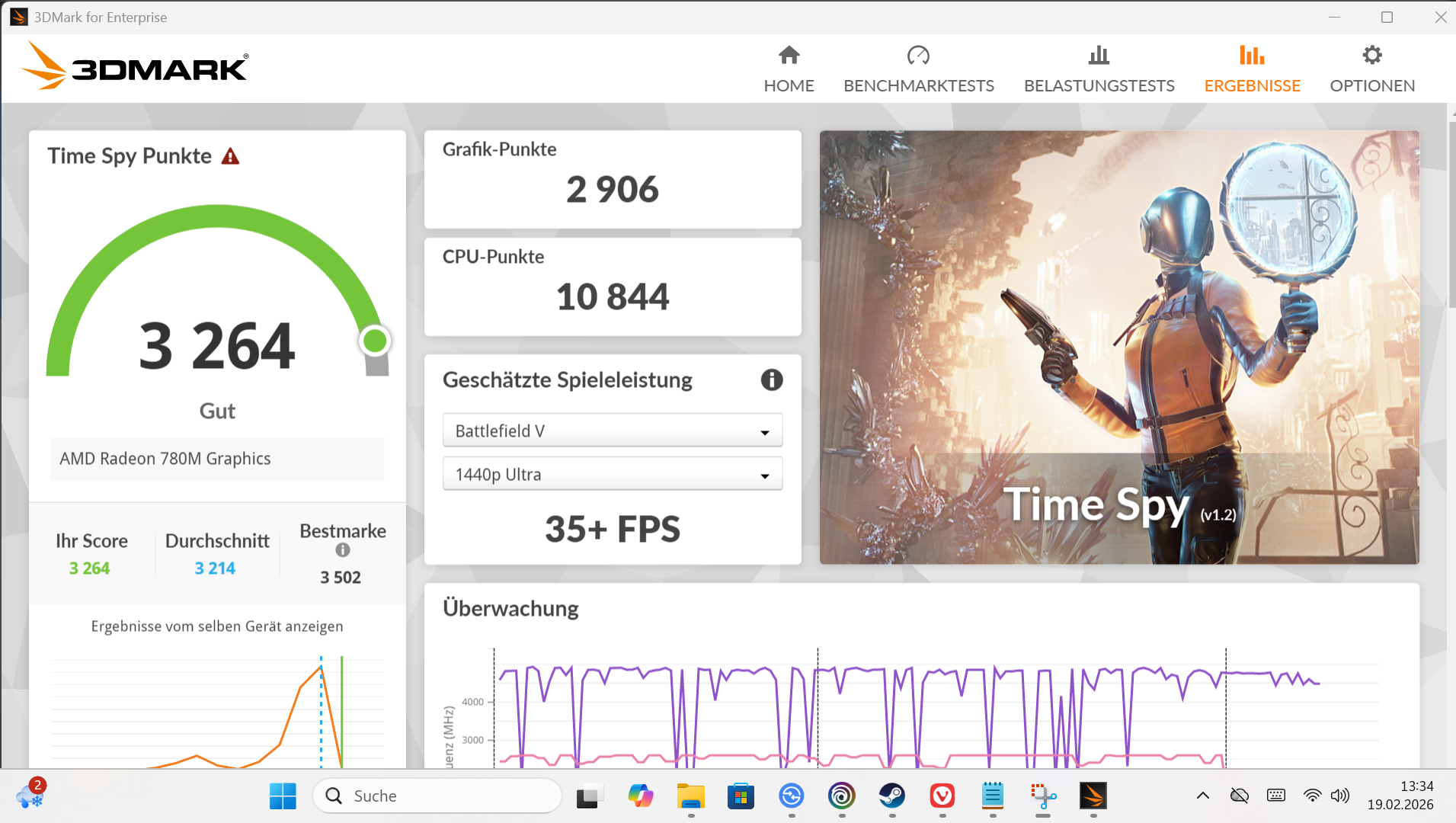
Task: Click the Time Spy v1.2 artwork thumbnail
Action: [x=1118, y=347]
